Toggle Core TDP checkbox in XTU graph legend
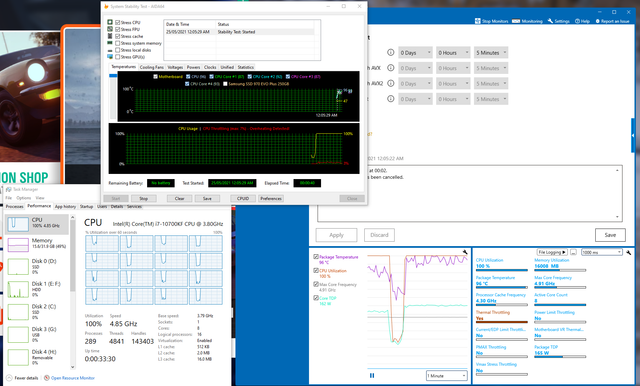 click(316, 298)
